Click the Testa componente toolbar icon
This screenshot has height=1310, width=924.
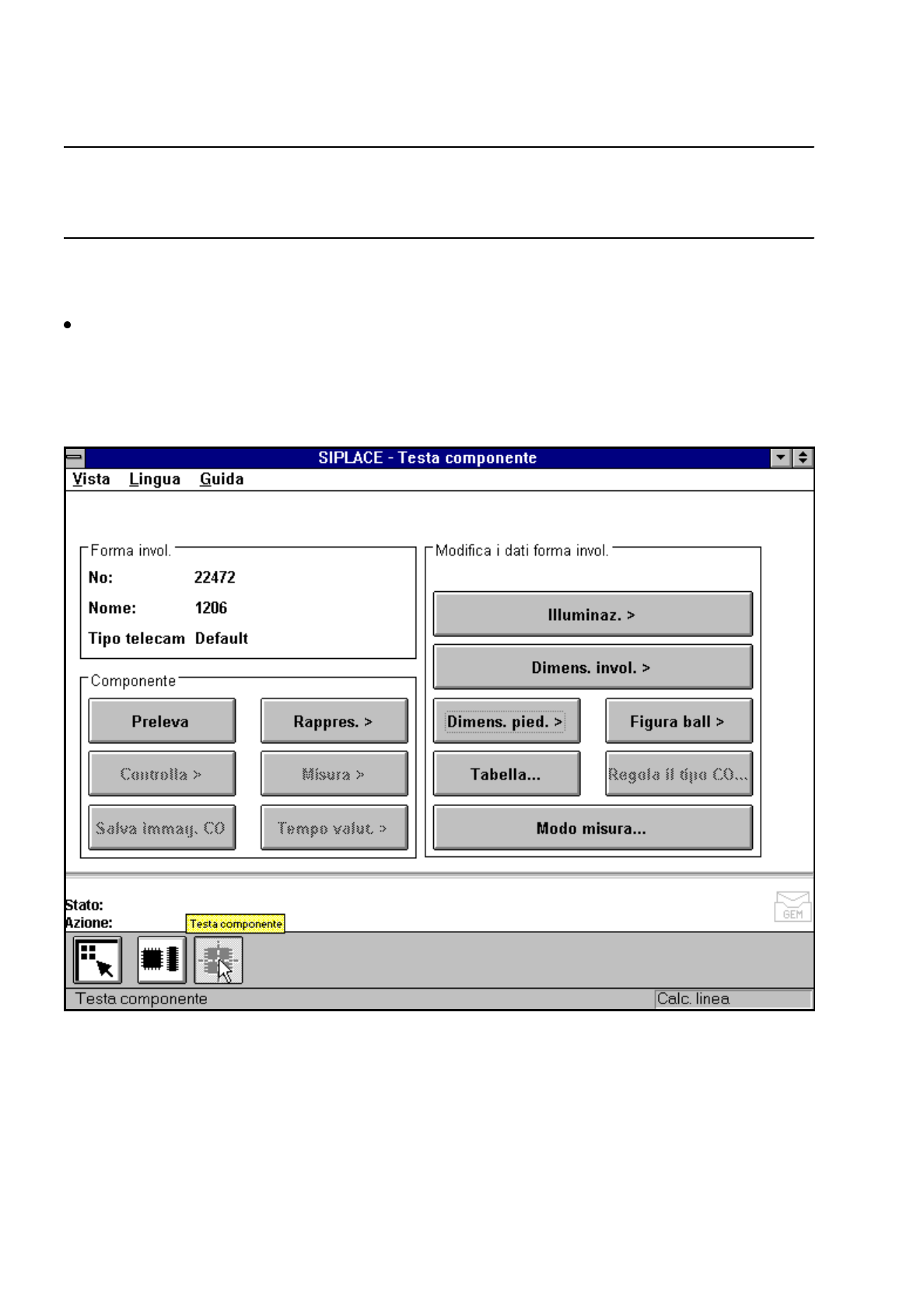219,960
